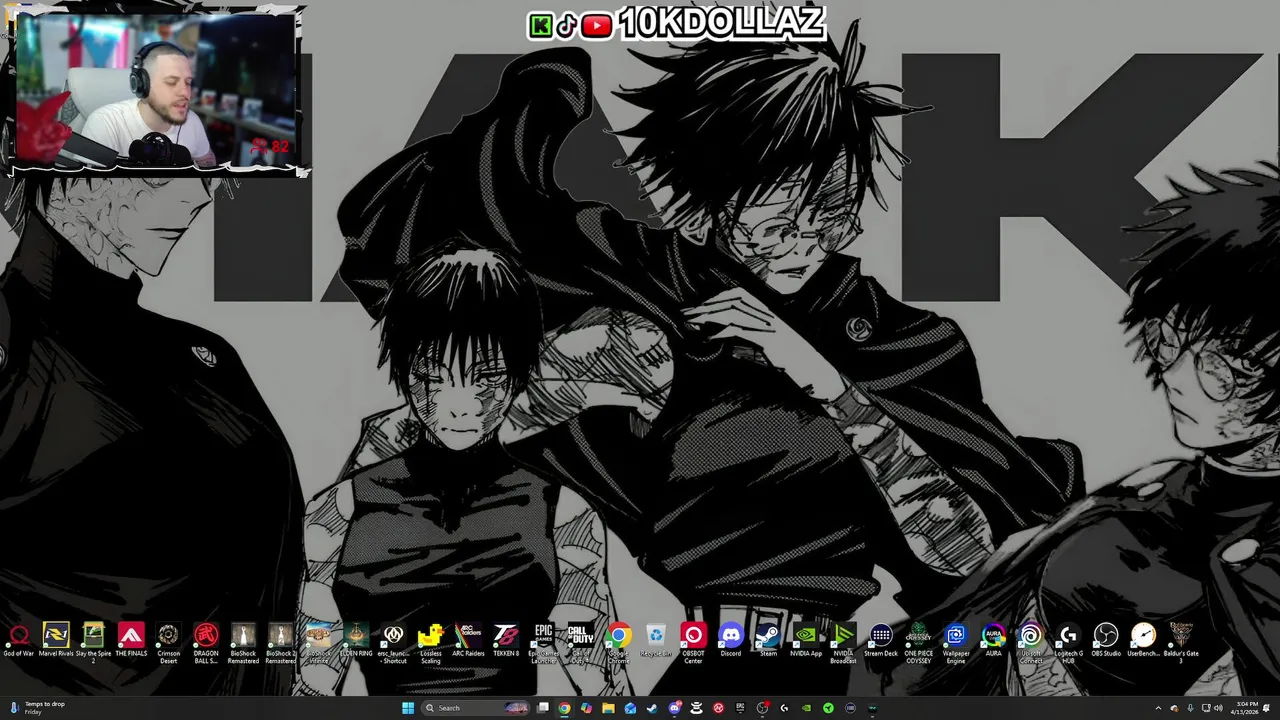Screen dimensions: 1280x720
Task: Open the Baldur's Gate 3 desktop icon
Action: [x=1181, y=642]
